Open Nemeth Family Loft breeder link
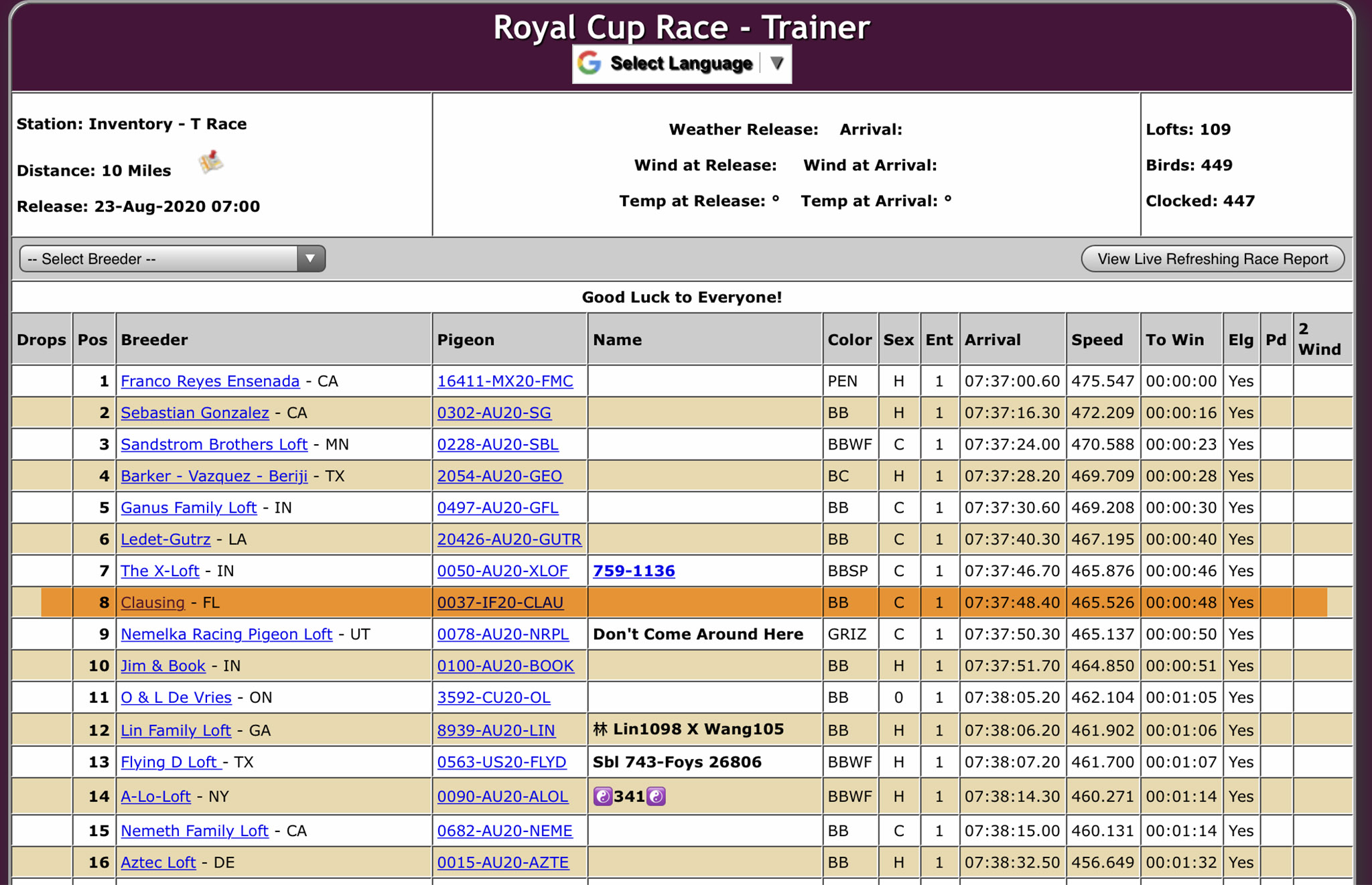 coord(194,831)
